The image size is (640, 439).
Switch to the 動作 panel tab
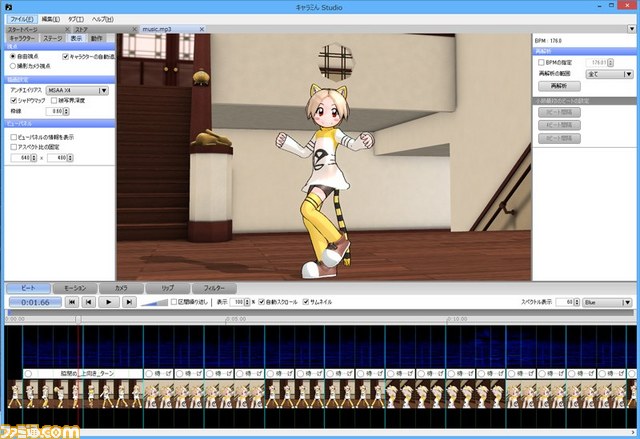pyautogui.click(x=97, y=38)
